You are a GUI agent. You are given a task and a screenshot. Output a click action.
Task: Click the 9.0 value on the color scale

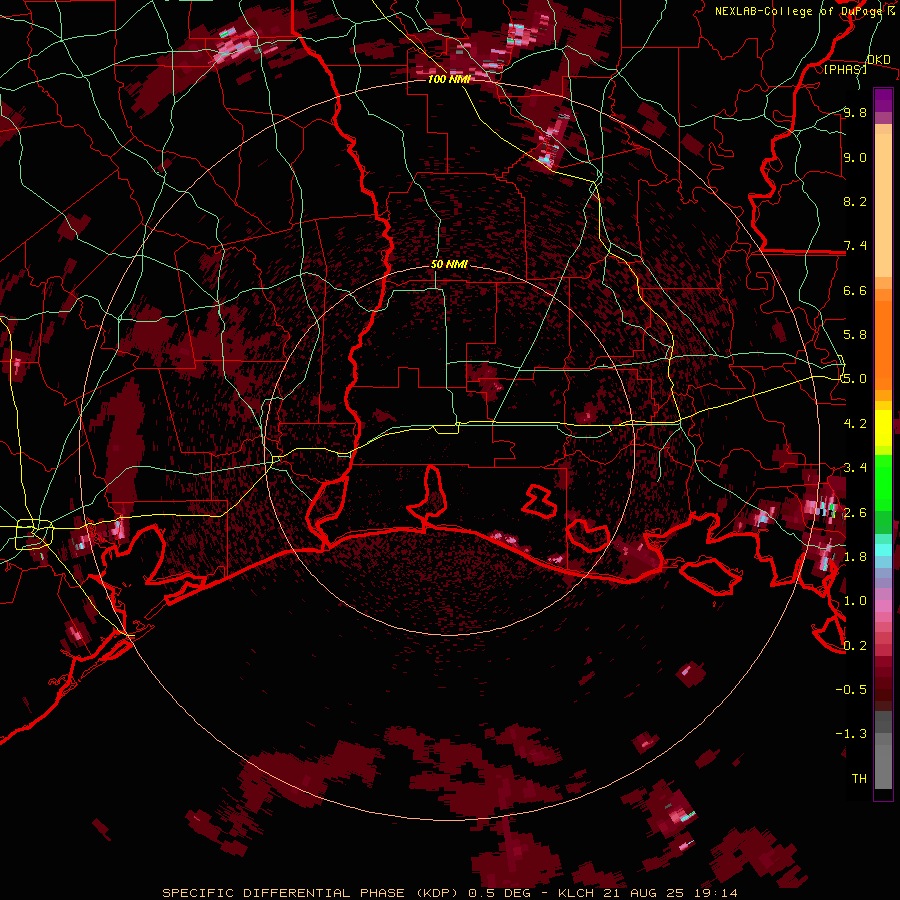(x=855, y=157)
